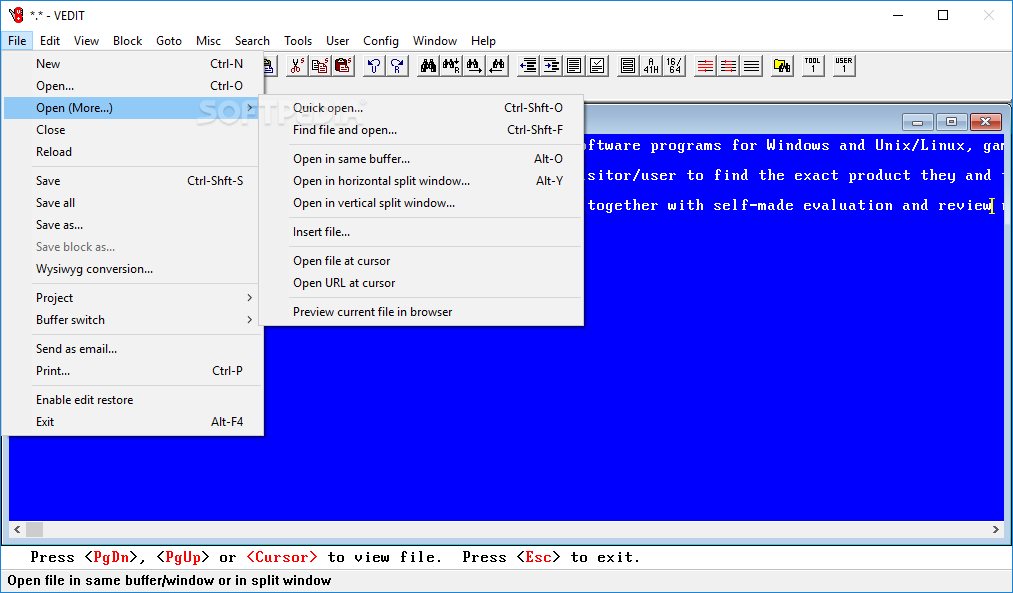
Task: Select Send as email... entry
Action: 133,348
